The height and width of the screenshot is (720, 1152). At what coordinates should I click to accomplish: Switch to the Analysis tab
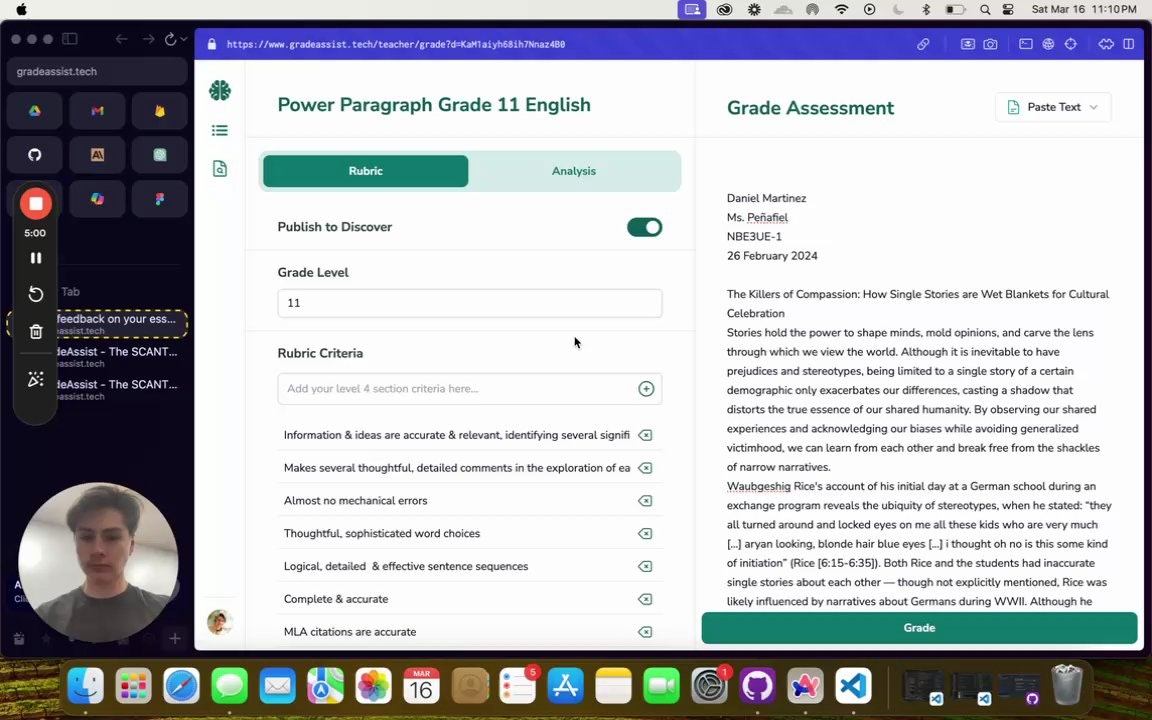[573, 170]
